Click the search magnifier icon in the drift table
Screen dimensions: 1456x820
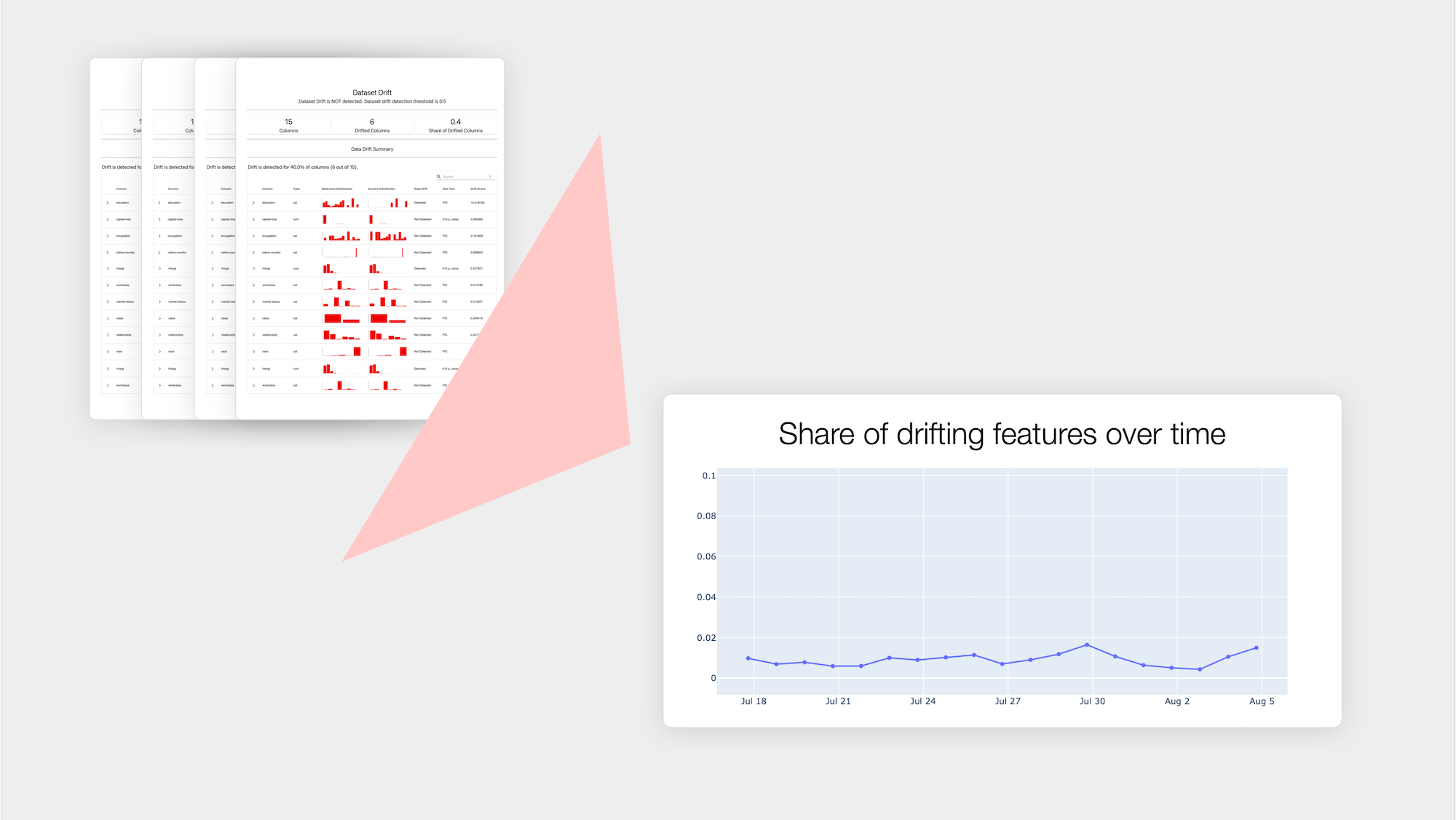coord(438,177)
